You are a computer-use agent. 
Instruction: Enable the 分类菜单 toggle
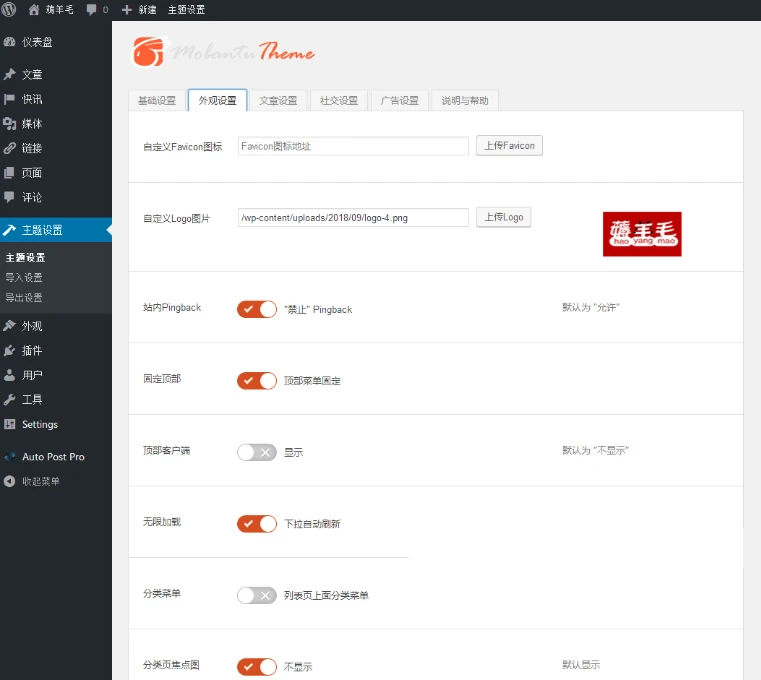pos(257,595)
